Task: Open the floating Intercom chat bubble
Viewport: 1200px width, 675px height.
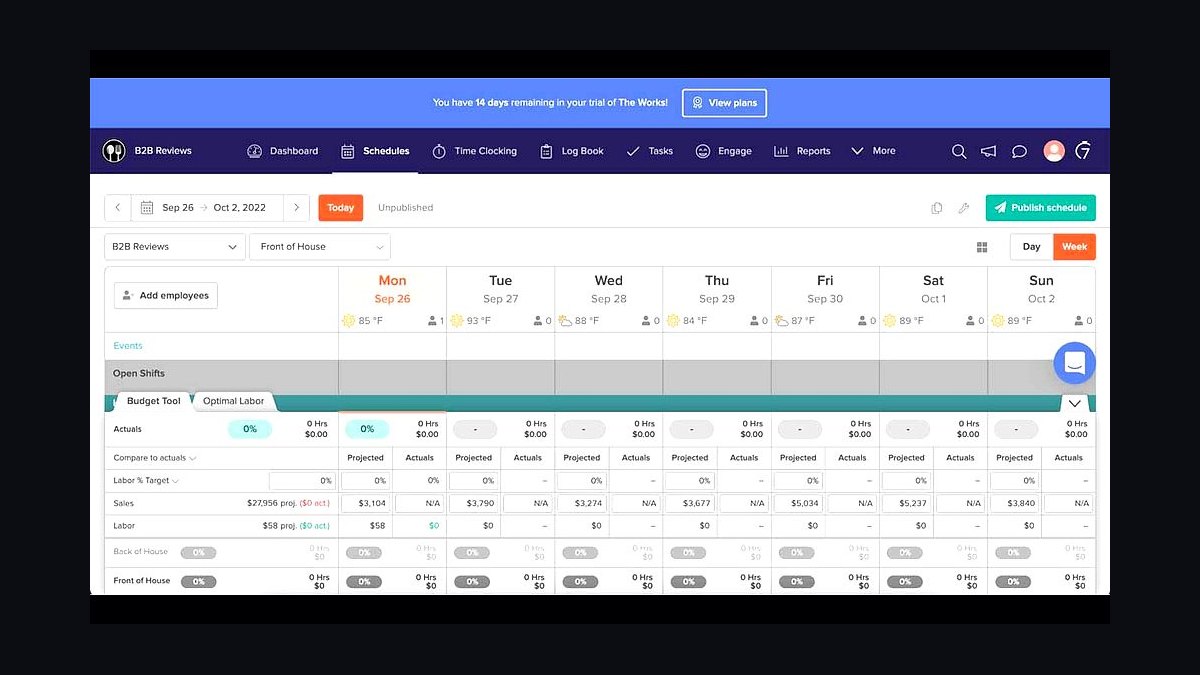Action: [1074, 363]
